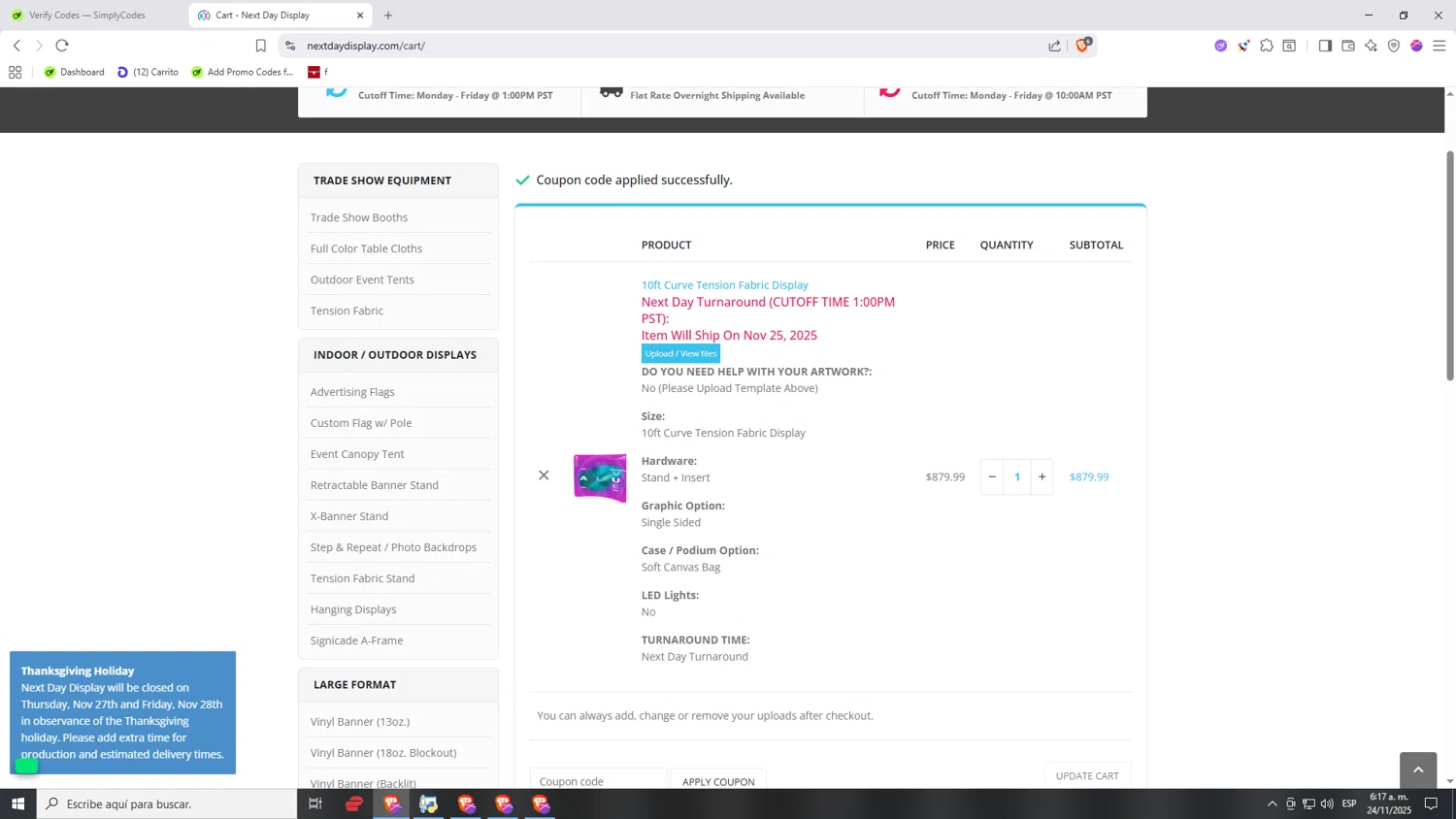Open Advertising Flags category
Image resolution: width=1456 pixels, height=819 pixels.
(352, 392)
